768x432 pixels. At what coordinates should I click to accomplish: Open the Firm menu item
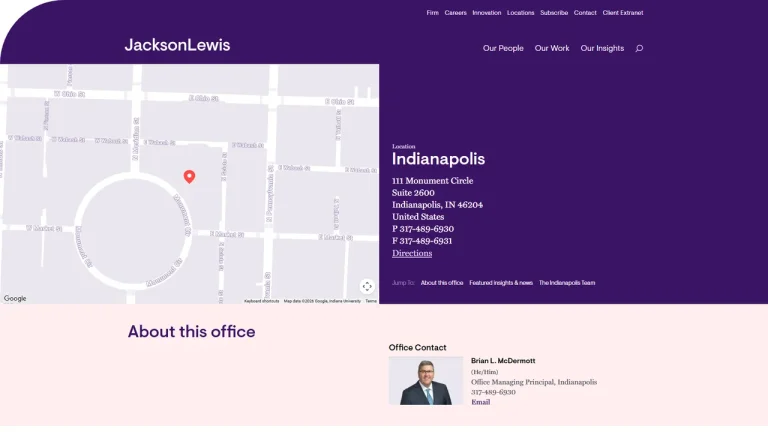pos(432,13)
